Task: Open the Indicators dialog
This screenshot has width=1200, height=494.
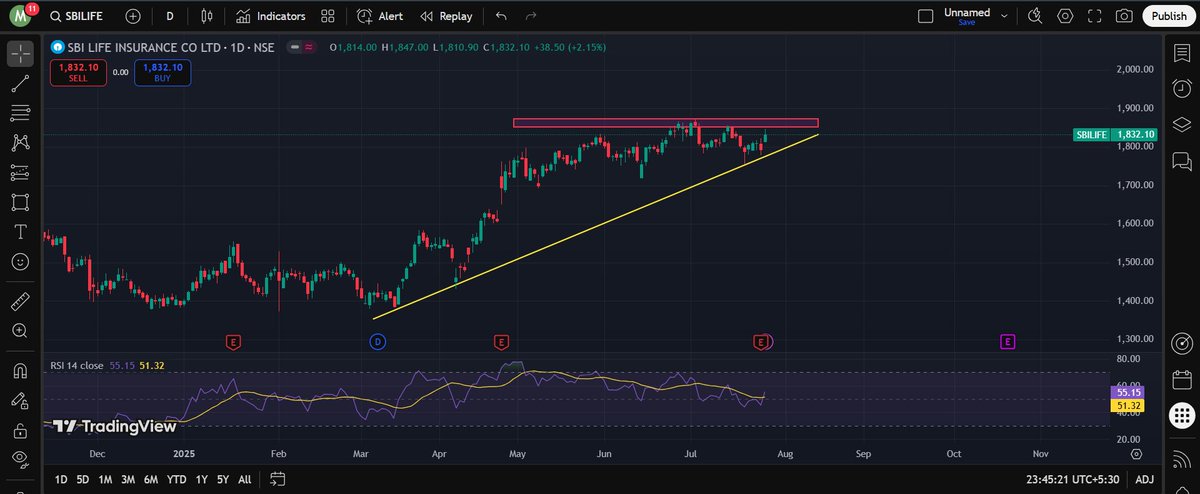Action: pos(271,16)
